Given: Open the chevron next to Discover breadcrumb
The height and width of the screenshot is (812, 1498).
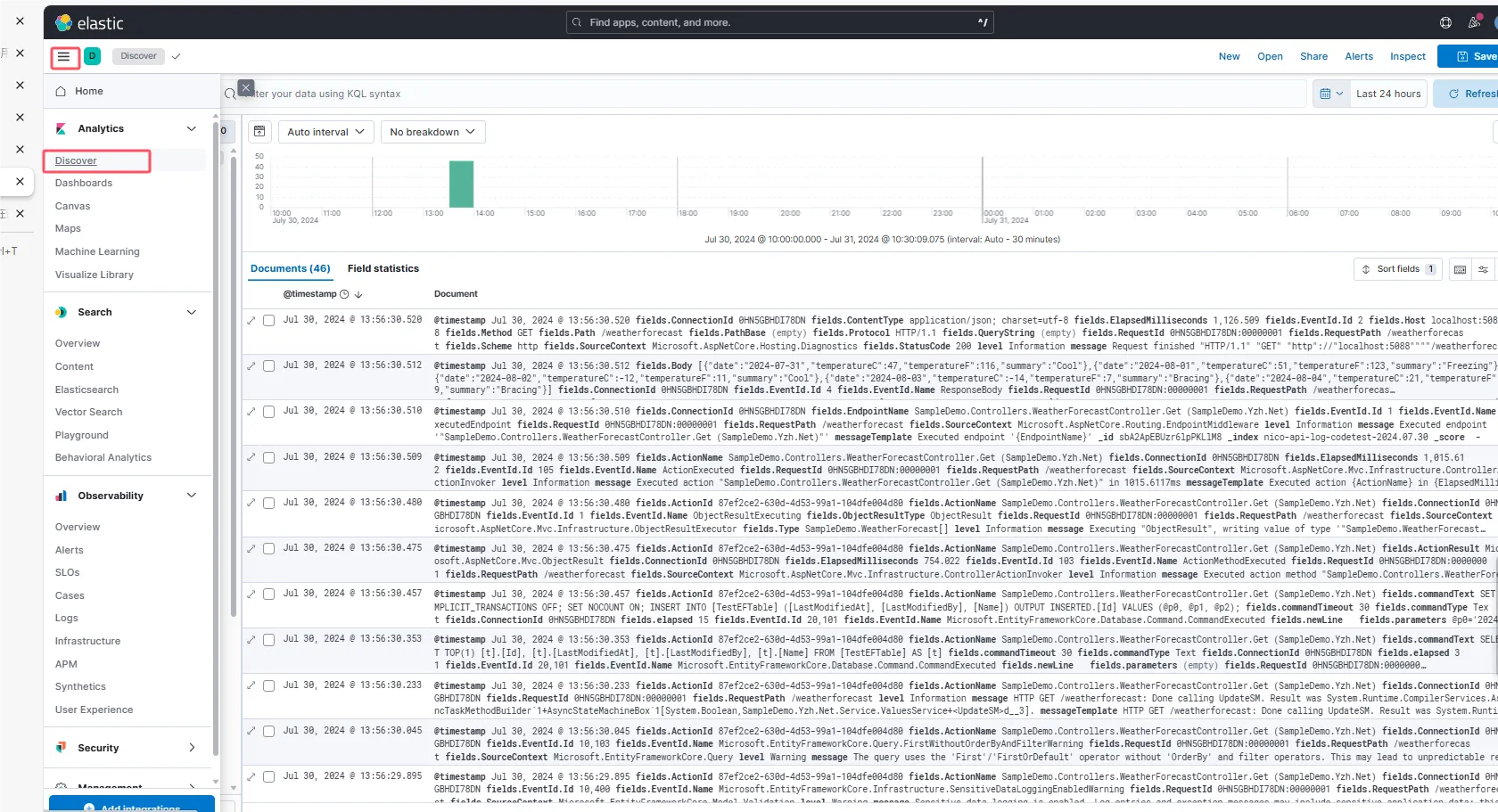Looking at the screenshot, I should pyautogui.click(x=176, y=56).
